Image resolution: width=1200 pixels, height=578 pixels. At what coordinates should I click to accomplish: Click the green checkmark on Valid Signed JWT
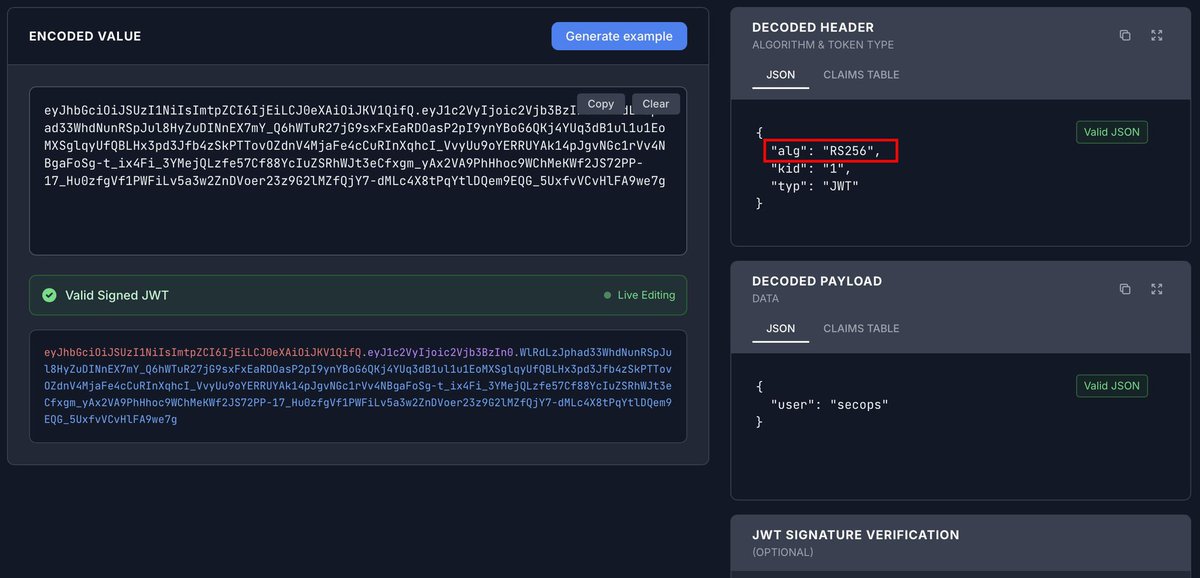48,295
